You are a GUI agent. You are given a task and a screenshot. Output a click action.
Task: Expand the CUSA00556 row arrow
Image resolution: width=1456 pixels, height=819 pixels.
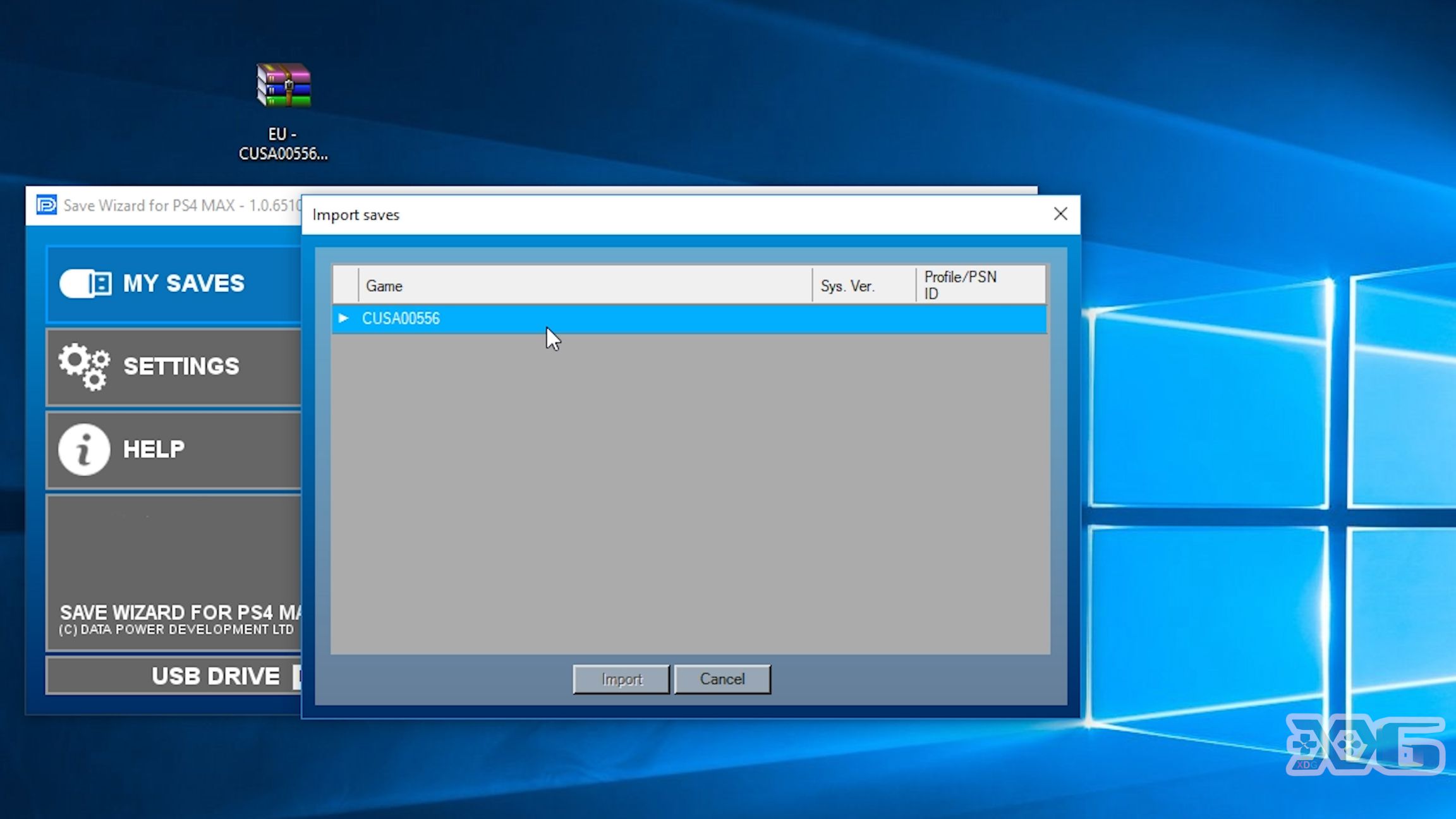coord(343,318)
